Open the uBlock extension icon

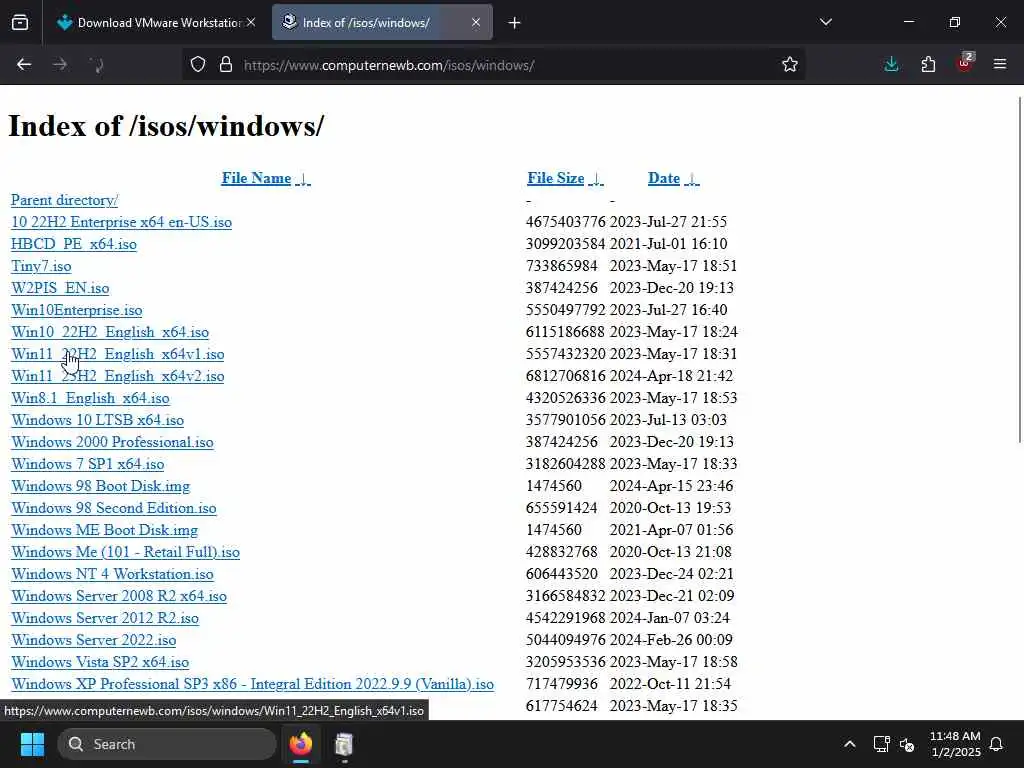click(x=965, y=63)
